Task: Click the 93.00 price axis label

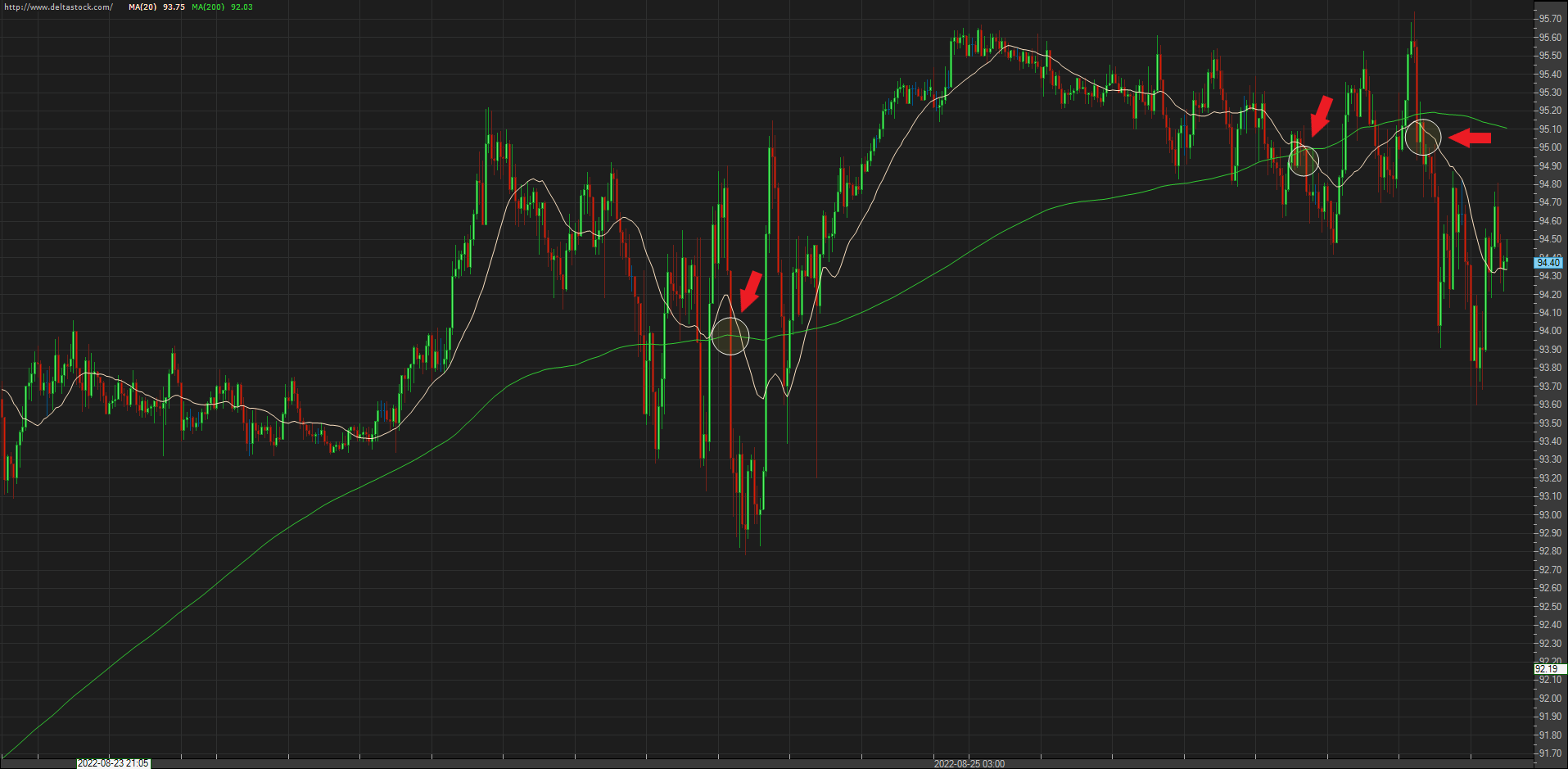Action: (1549, 515)
